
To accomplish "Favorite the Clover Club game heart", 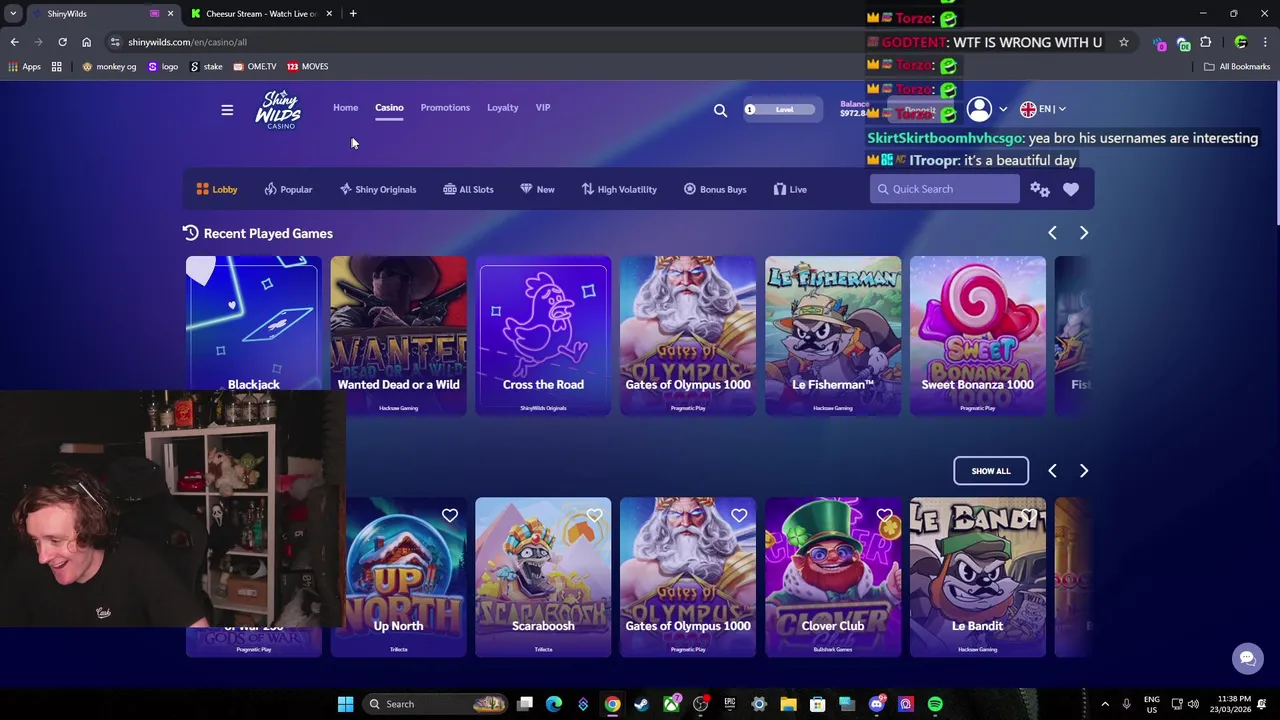I will (x=884, y=516).
